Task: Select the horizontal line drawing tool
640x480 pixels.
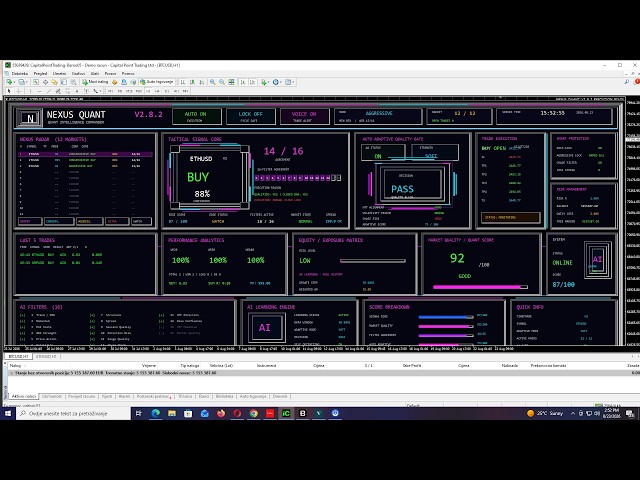Action: [x=40, y=91]
